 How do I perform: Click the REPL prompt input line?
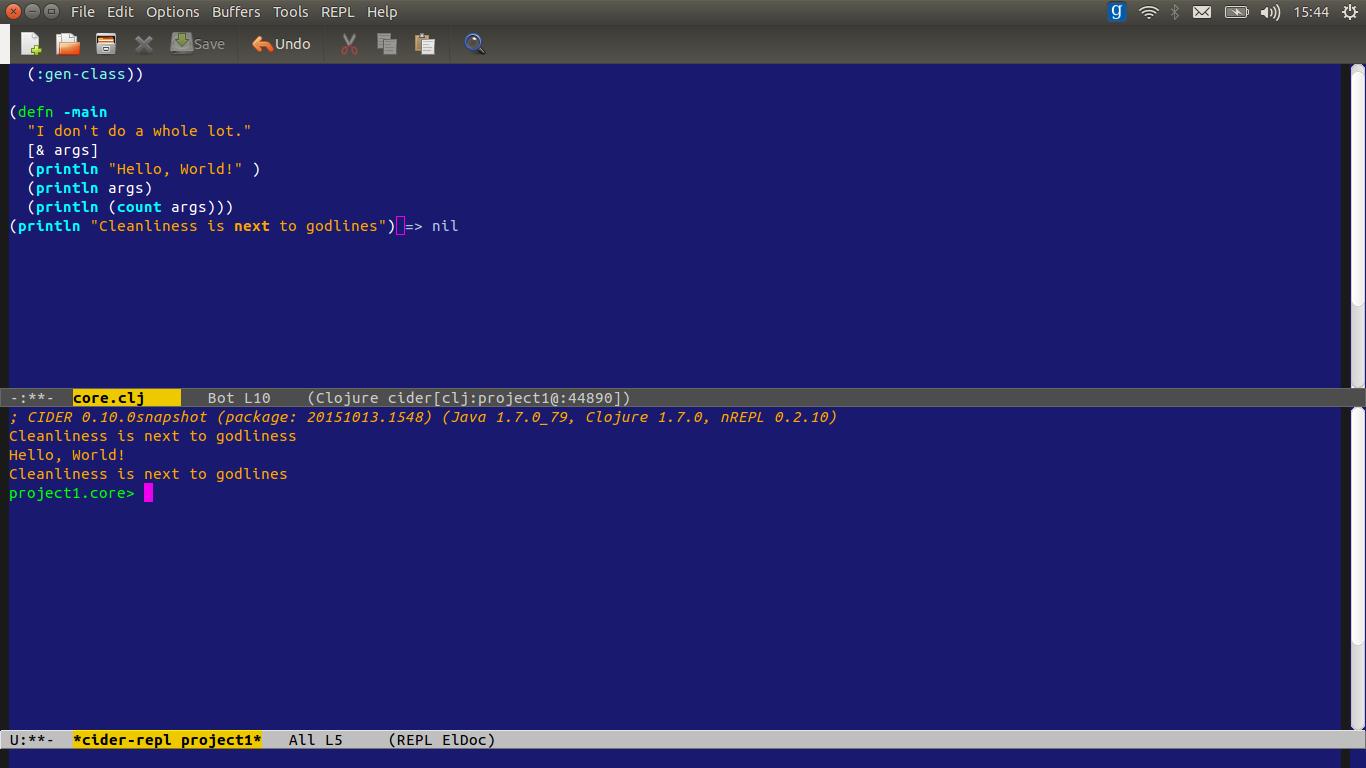pyautogui.click(x=400, y=493)
